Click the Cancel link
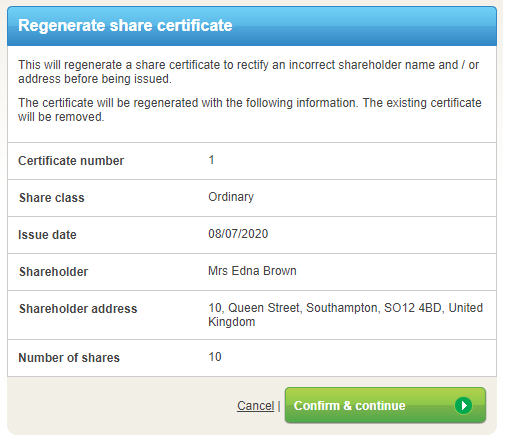The image size is (506, 444). [x=255, y=406]
